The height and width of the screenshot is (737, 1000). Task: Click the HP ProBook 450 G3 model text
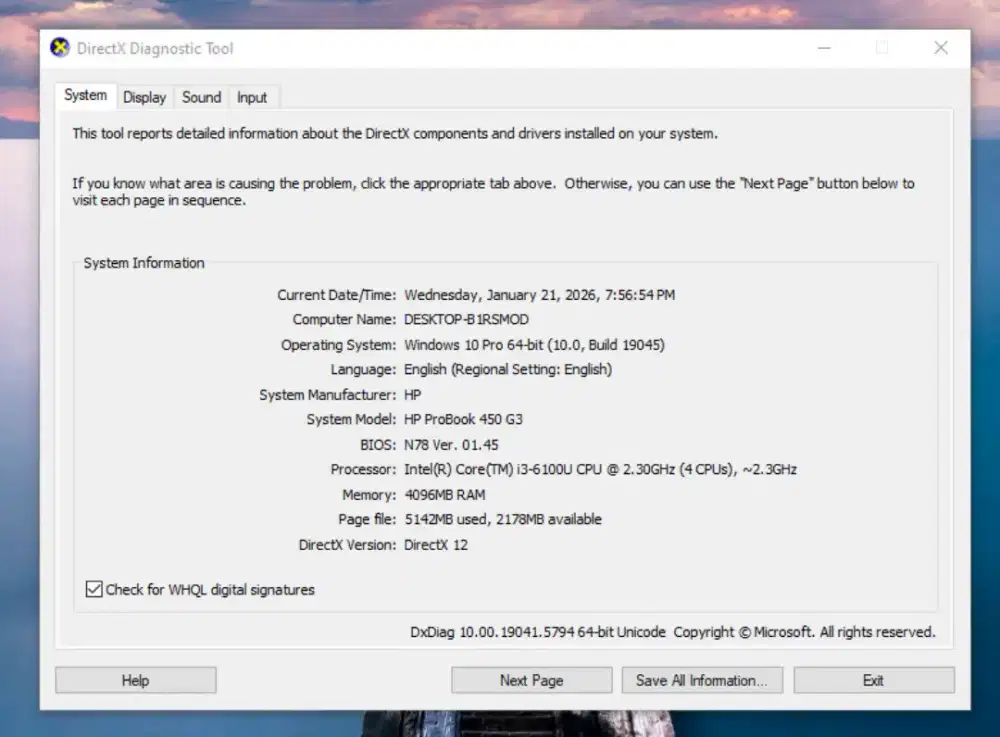[463, 420]
